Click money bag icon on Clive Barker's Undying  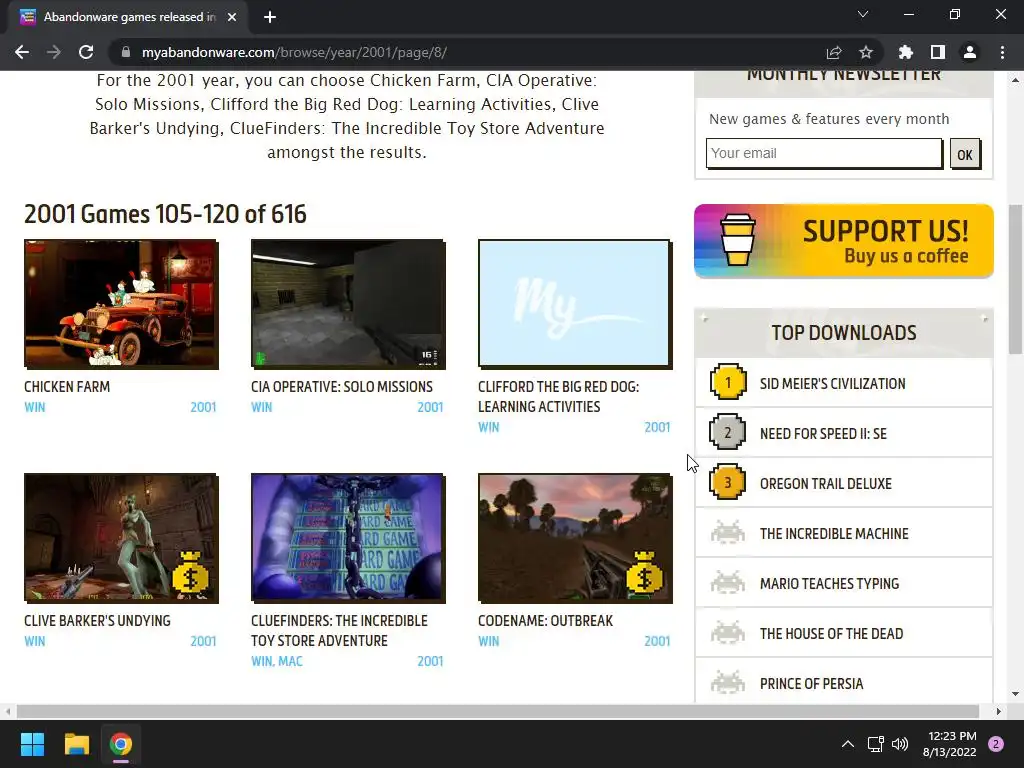[190, 573]
